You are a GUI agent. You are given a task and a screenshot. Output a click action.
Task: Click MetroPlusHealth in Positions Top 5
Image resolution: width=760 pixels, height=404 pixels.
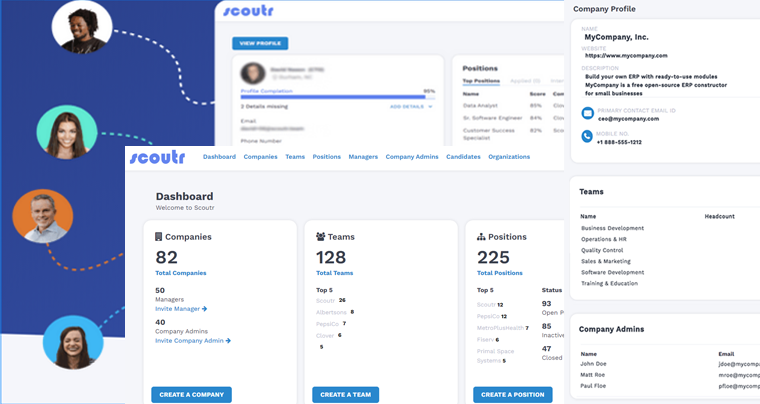tap(500, 328)
